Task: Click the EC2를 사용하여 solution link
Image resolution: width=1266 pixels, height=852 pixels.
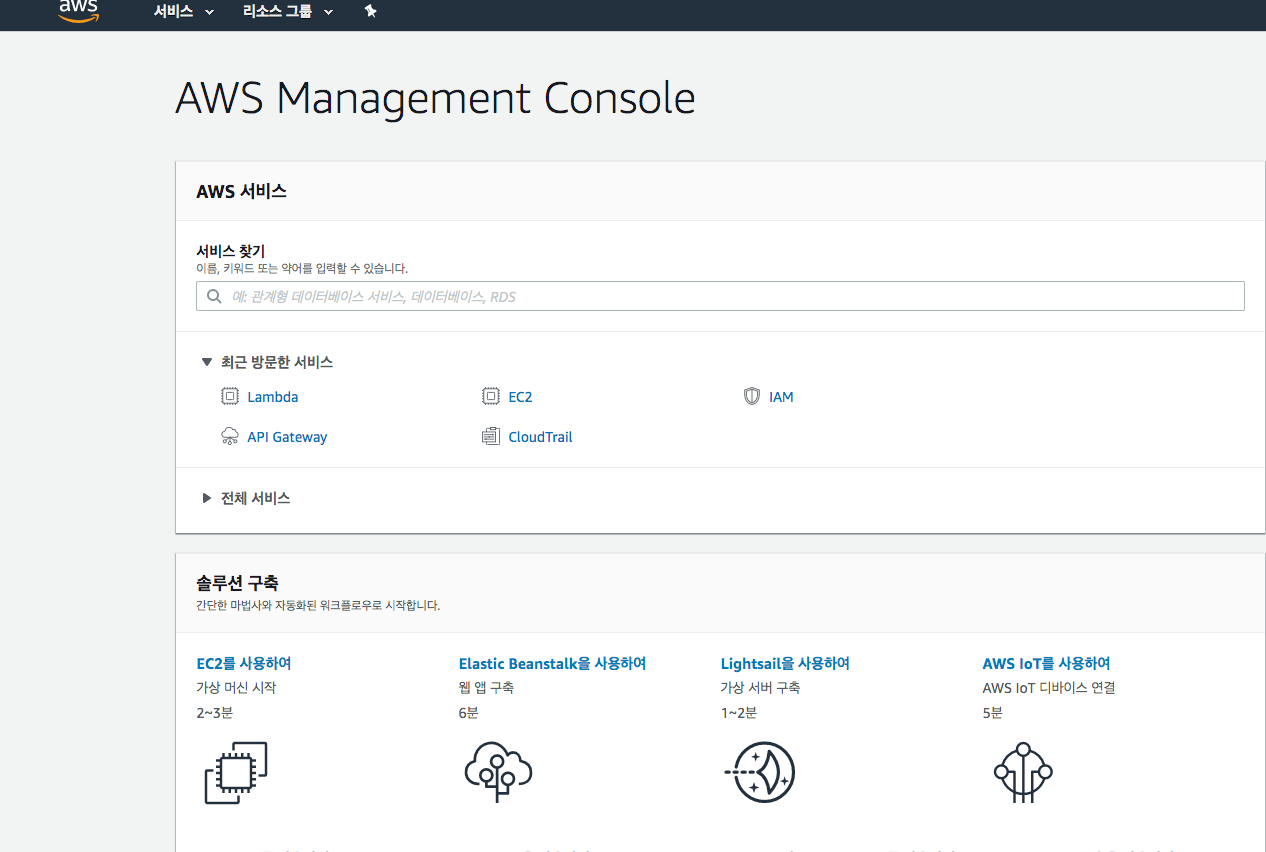Action: (x=244, y=663)
